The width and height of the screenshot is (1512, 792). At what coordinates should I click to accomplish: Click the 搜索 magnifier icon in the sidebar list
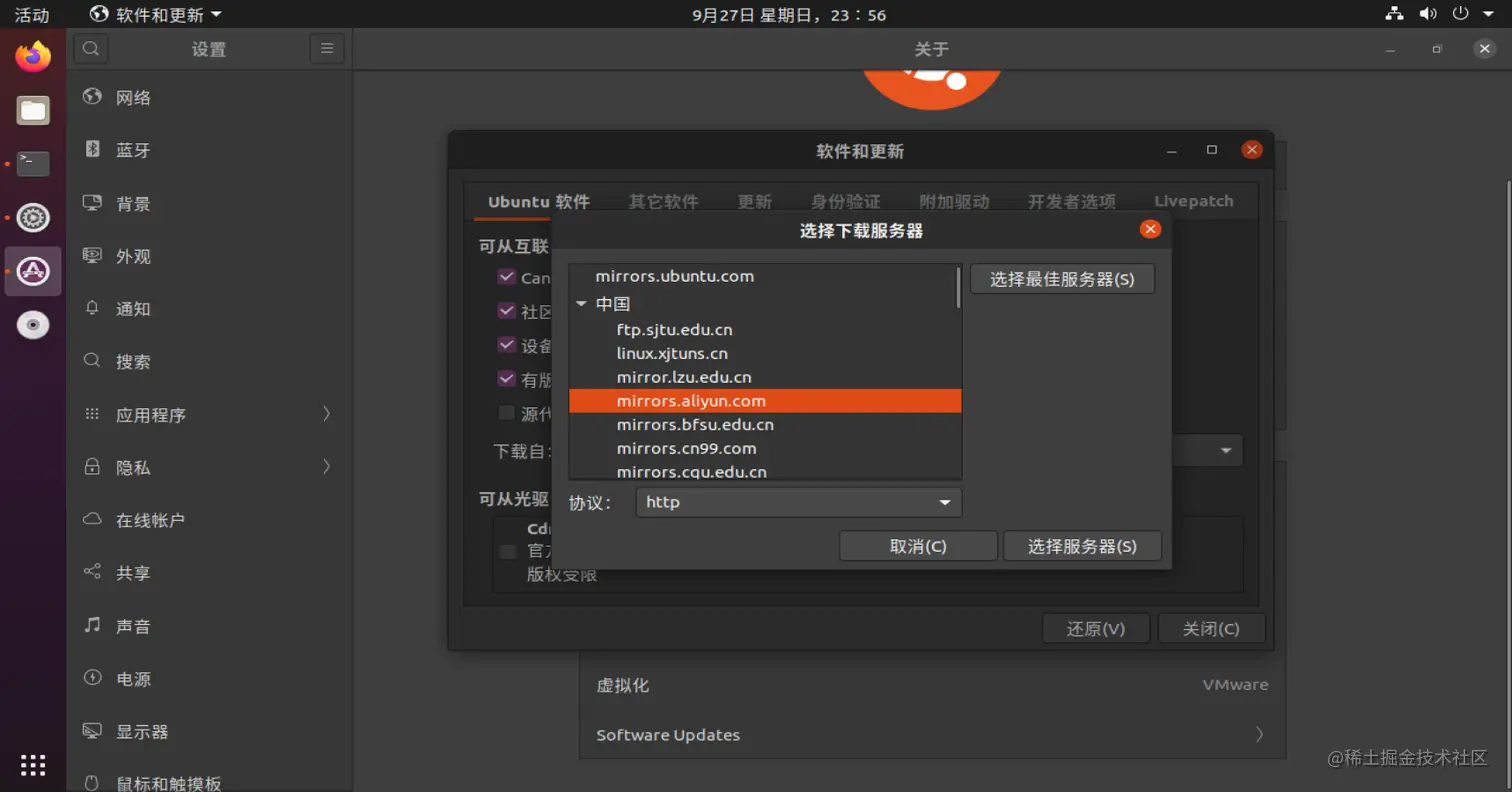92,361
